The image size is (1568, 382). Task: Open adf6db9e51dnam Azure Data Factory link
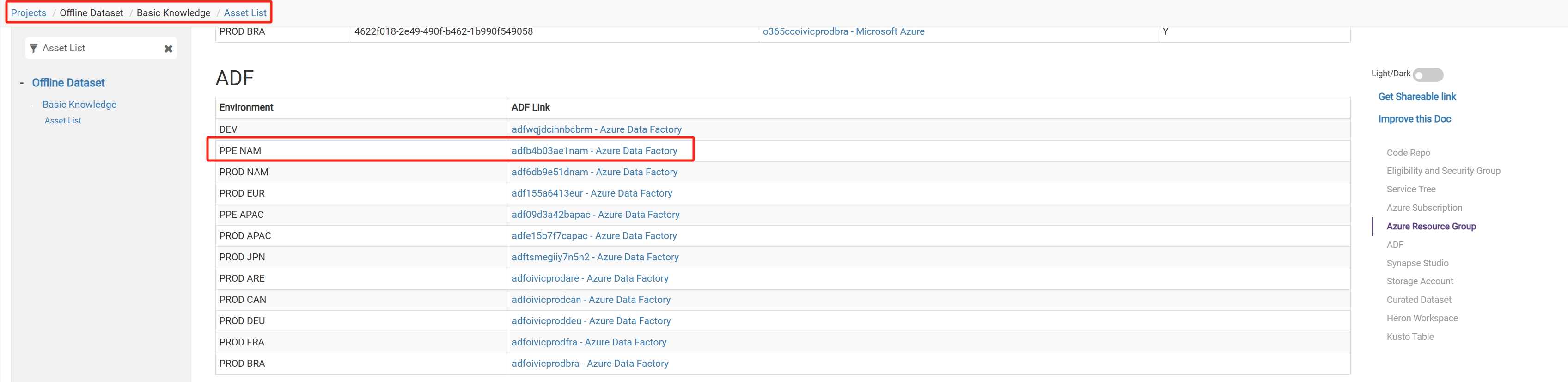tap(595, 173)
